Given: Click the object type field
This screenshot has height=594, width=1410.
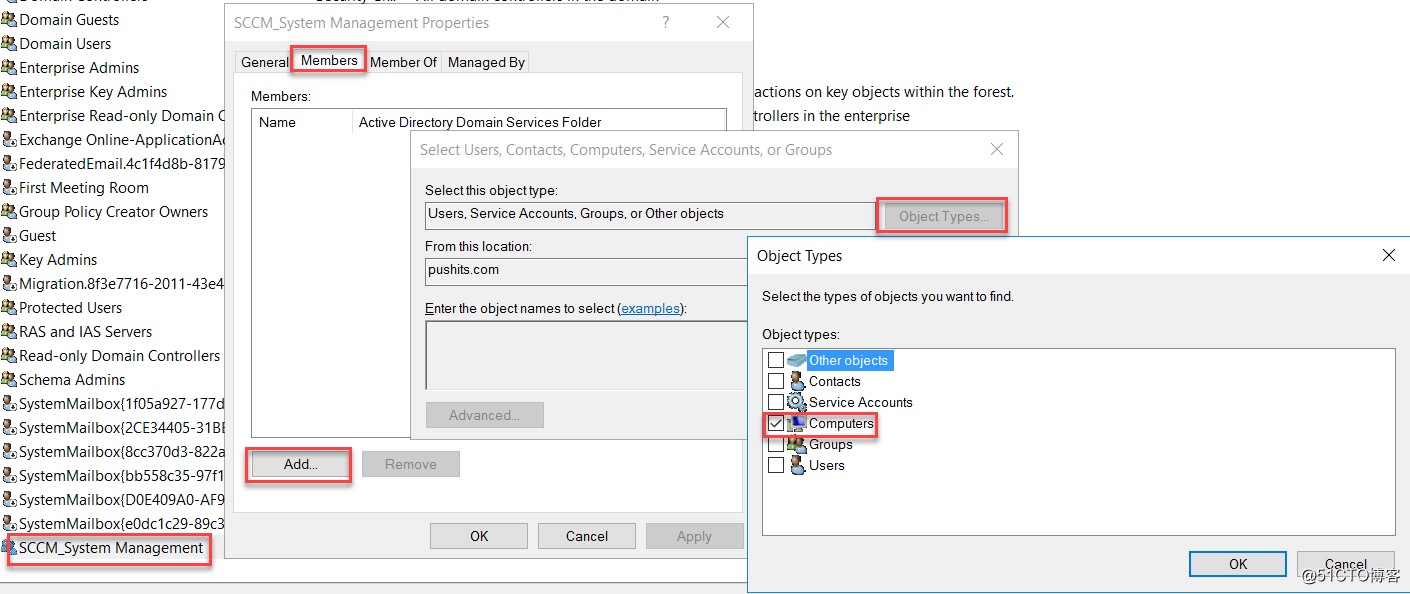Looking at the screenshot, I should (650, 215).
